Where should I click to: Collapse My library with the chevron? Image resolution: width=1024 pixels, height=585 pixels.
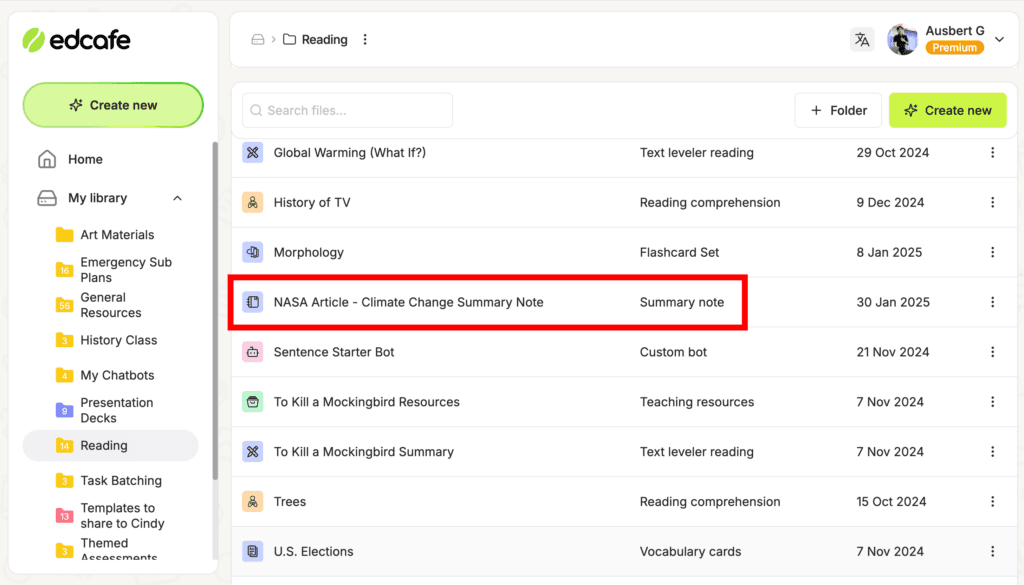pos(178,198)
